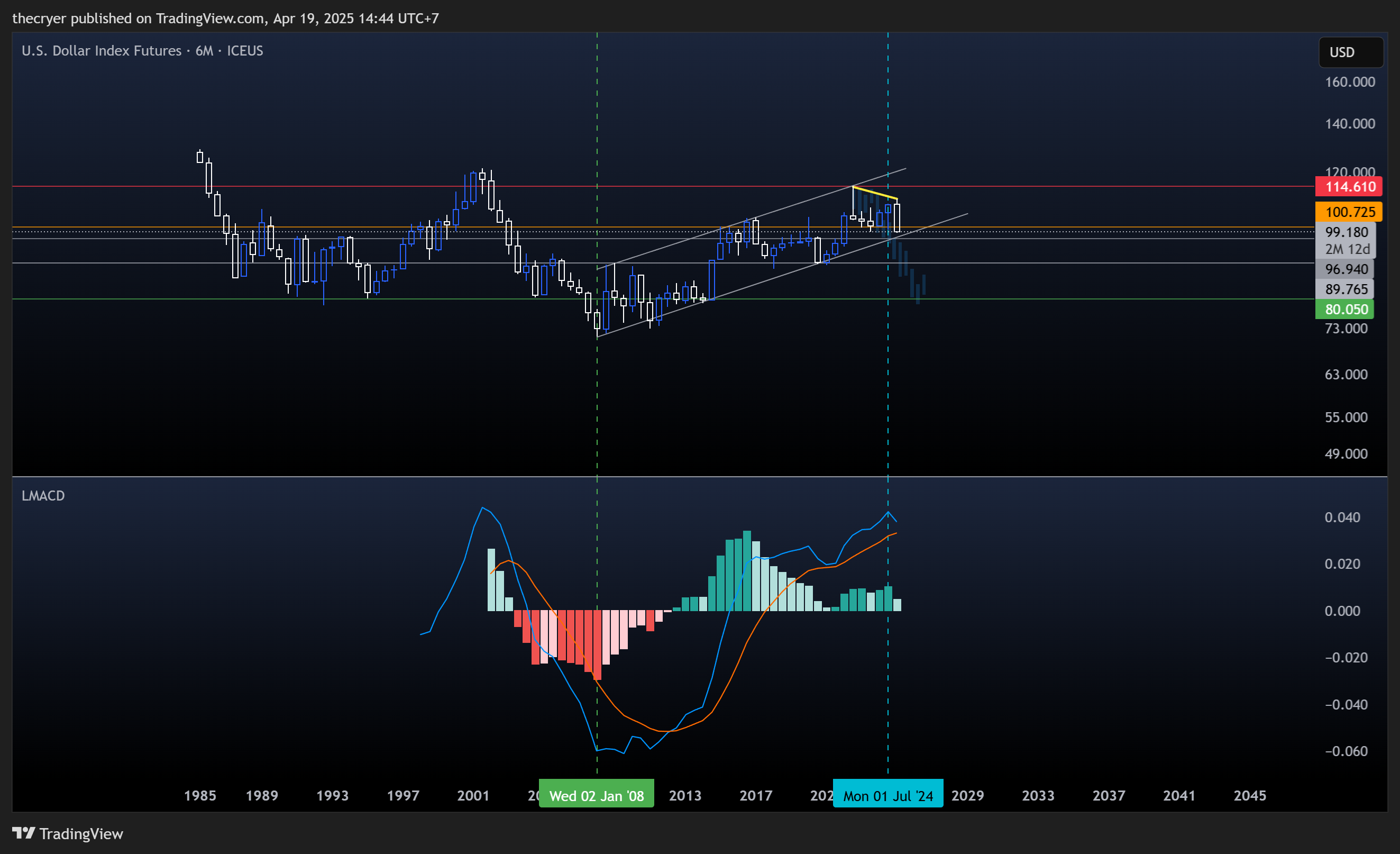Click the 0.020 LMACD axis value
1400x854 pixels.
(x=1342, y=564)
